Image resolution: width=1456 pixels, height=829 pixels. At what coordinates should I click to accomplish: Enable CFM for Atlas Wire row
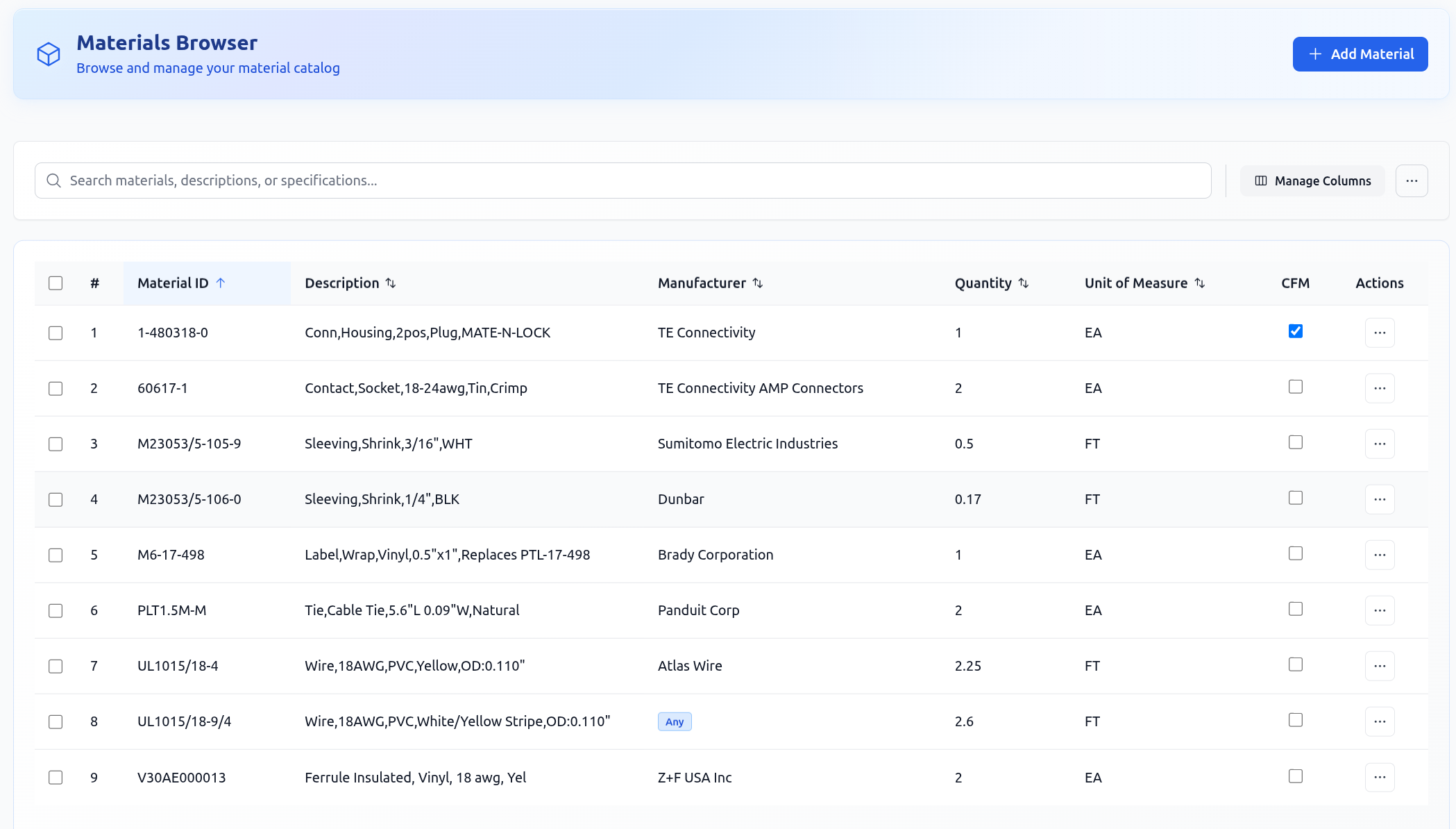point(1296,664)
